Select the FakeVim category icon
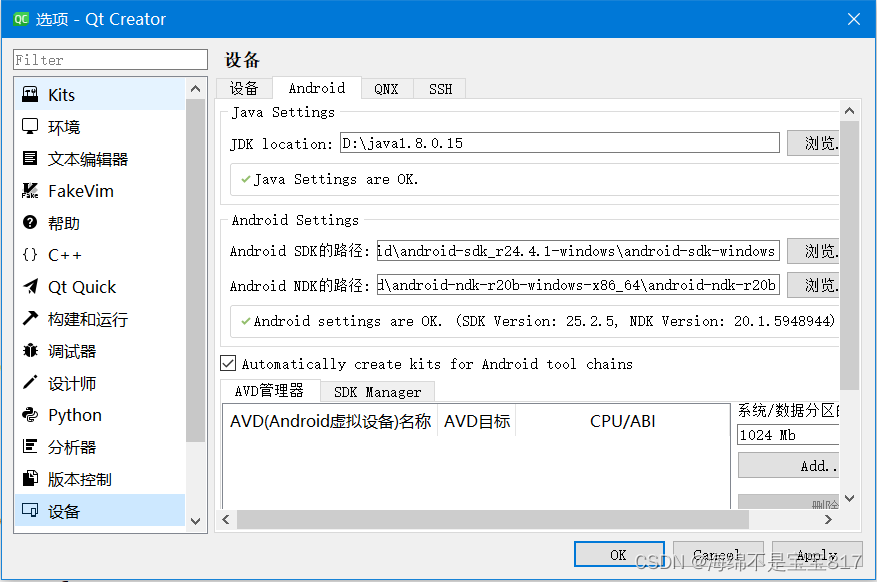The image size is (877, 582). point(30,191)
